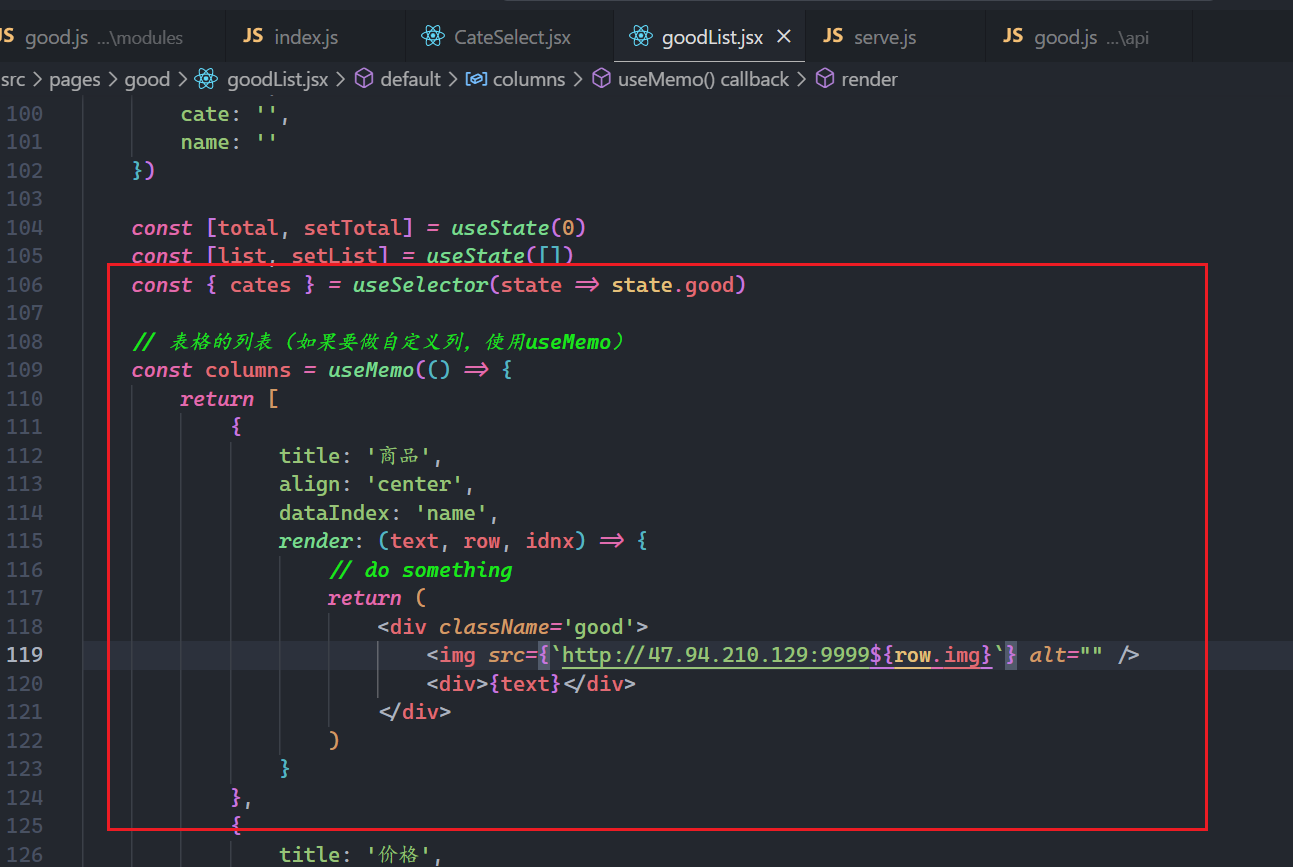The height and width of the screenshot is (867, 1293).
Task: Click the 'good' folder breadcrumb
Action: (x=147, y=79)
